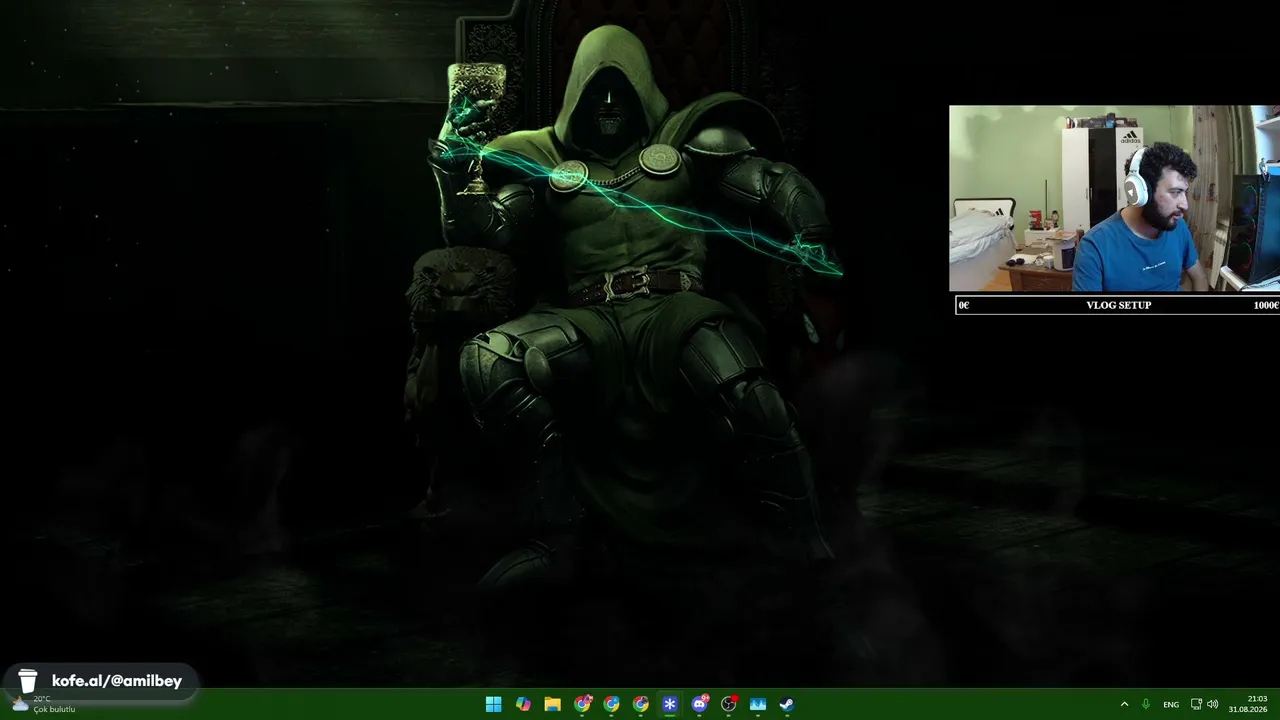The width and height of the screenshot is (1280, 720).
Task: Show hidden system tray icons
Action: point(1124,704)
